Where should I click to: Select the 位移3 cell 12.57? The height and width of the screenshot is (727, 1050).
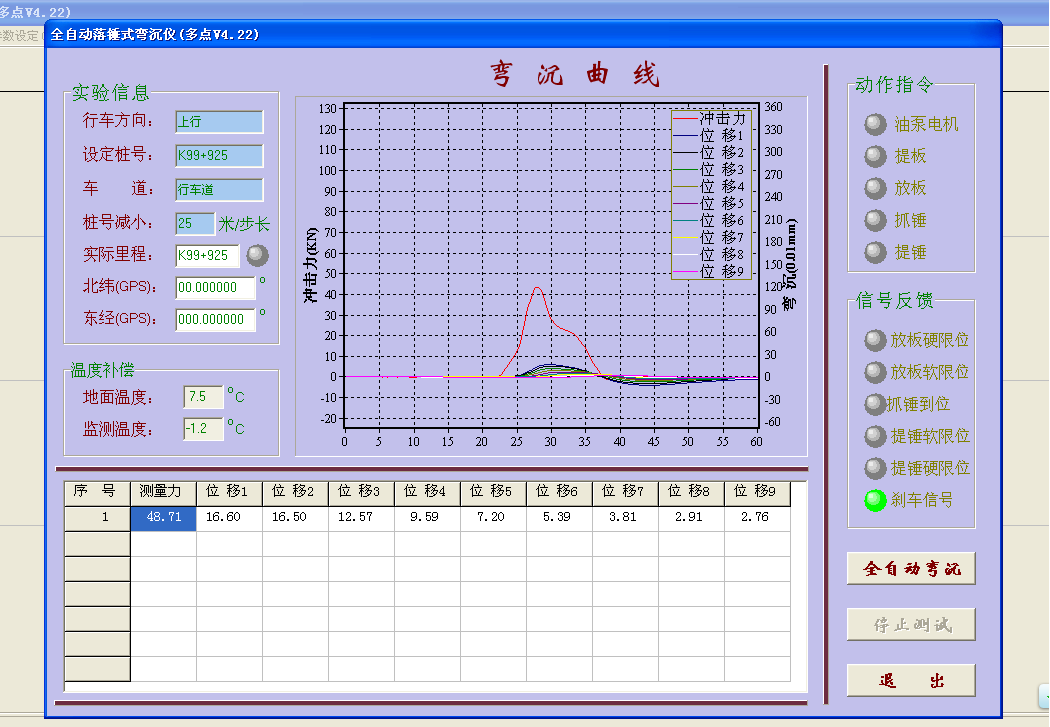362,518
